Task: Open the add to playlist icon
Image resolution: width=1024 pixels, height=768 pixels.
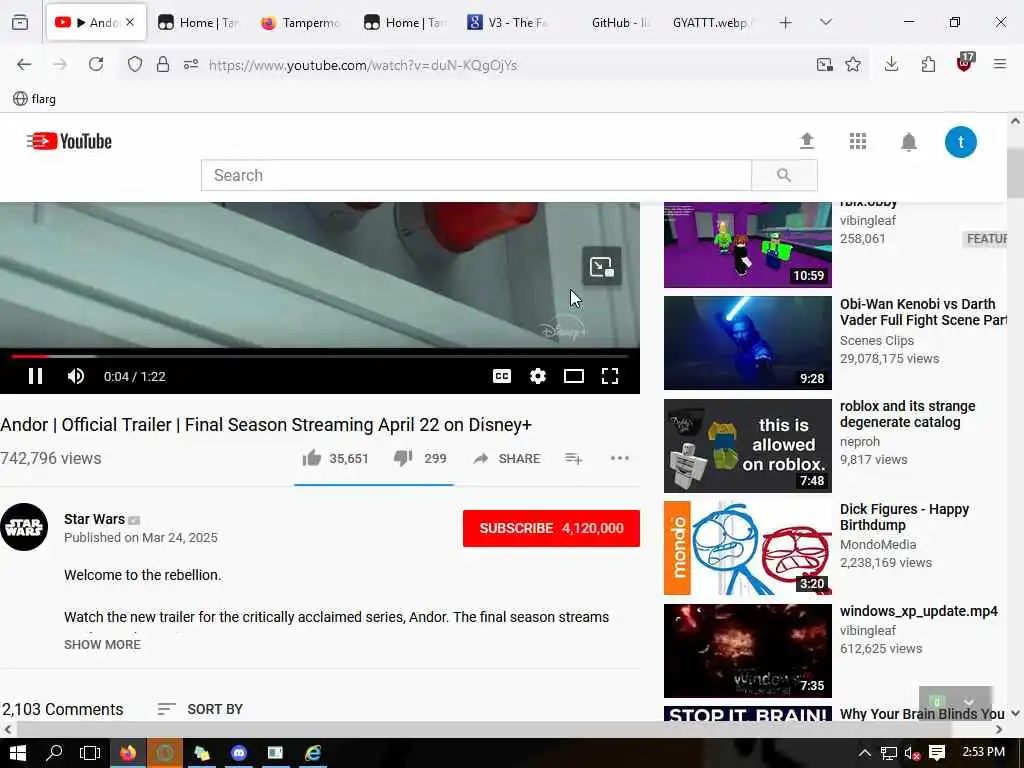Action: coord(573,458)
